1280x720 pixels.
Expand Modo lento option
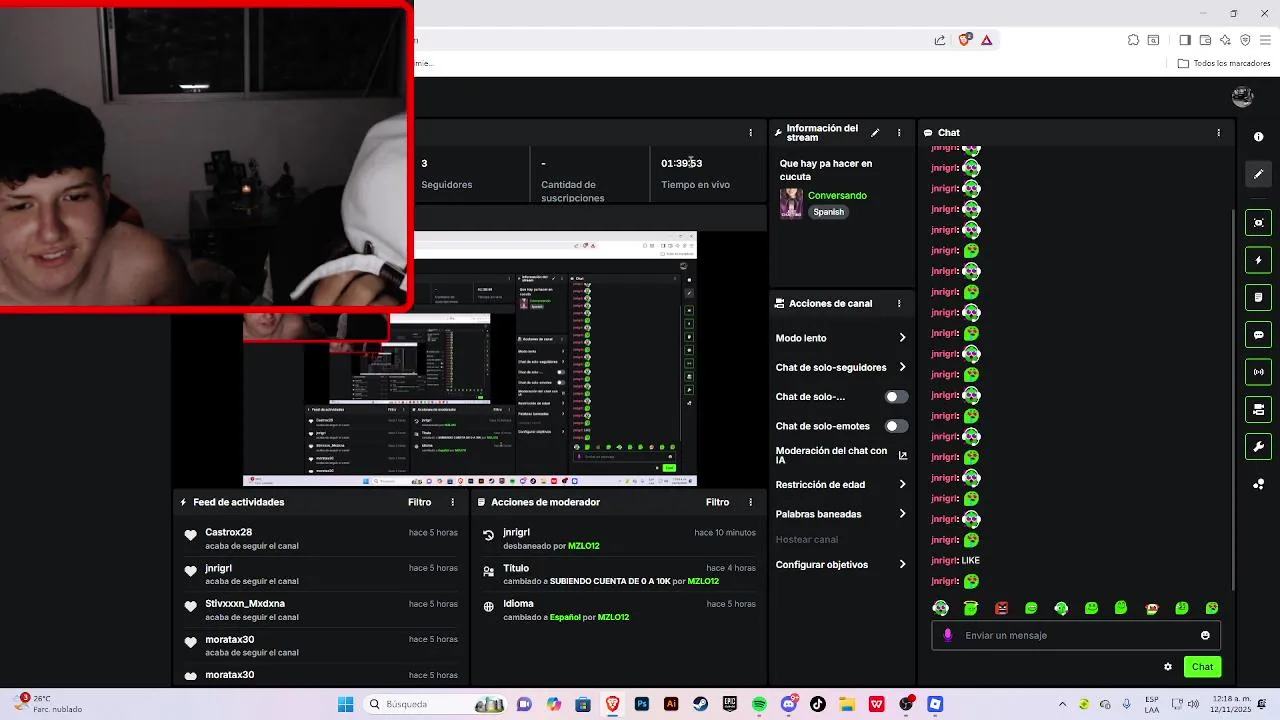point(841,338)
